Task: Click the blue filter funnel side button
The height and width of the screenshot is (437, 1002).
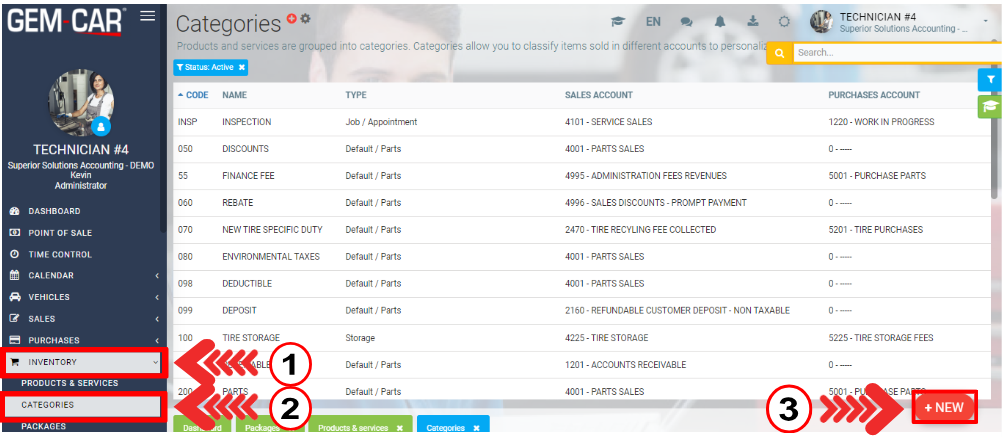Action: 989,79
